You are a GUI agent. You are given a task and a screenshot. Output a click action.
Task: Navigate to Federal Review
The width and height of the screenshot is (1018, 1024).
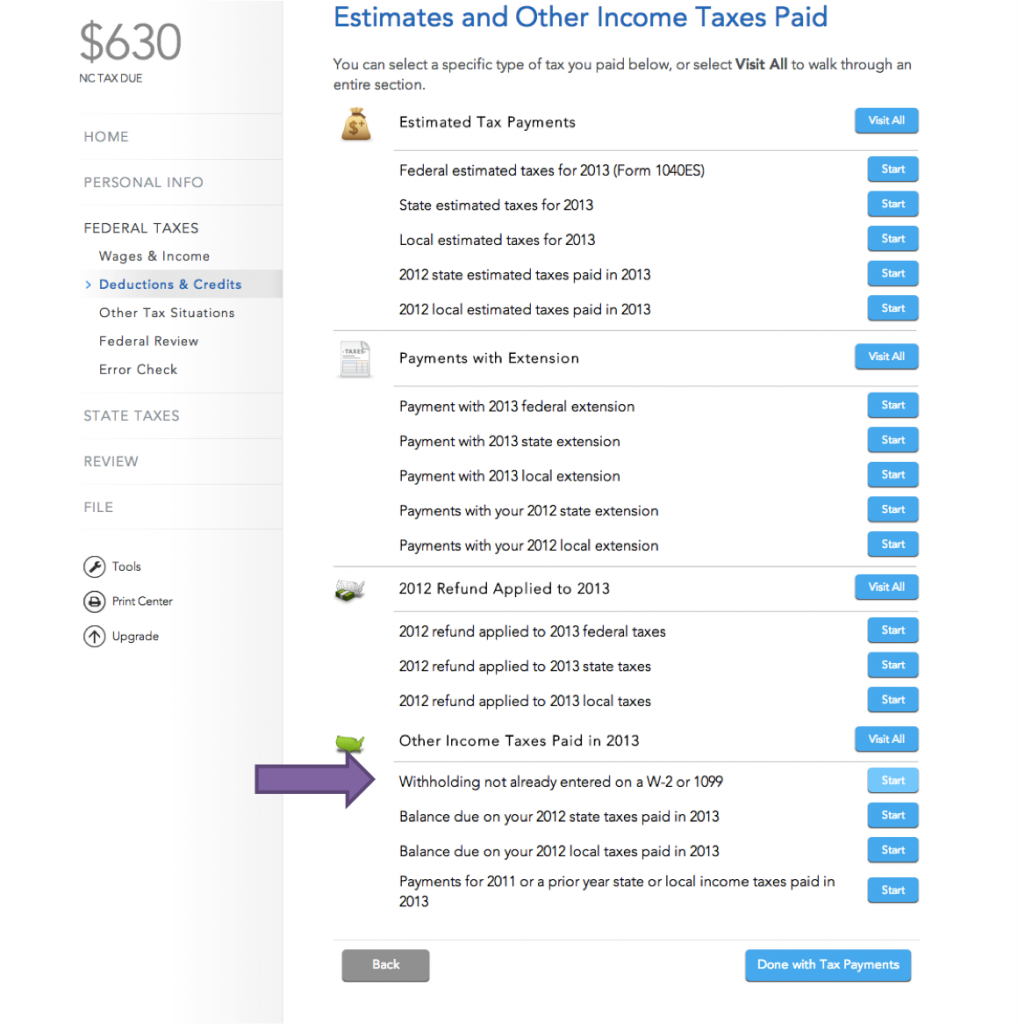[148, 341]
